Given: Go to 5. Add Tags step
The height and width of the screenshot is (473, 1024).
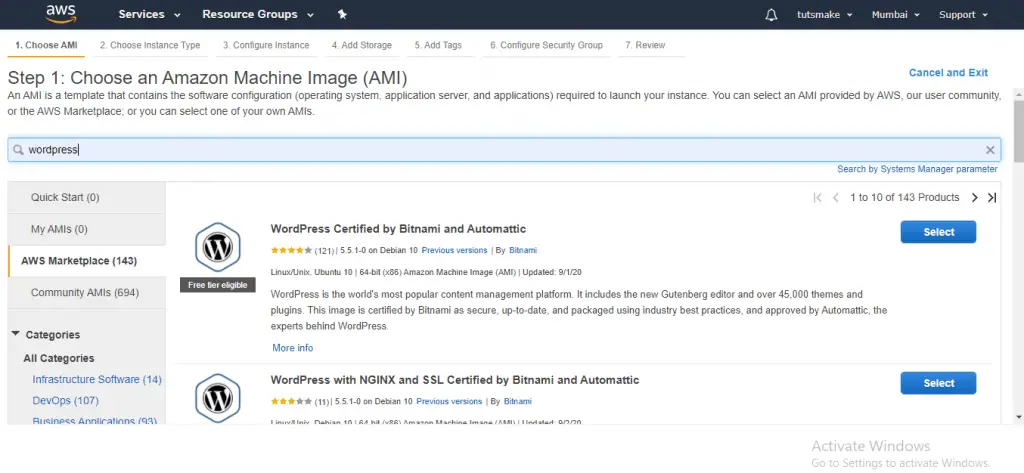Looking at the screenshot, I should point(438,45).
